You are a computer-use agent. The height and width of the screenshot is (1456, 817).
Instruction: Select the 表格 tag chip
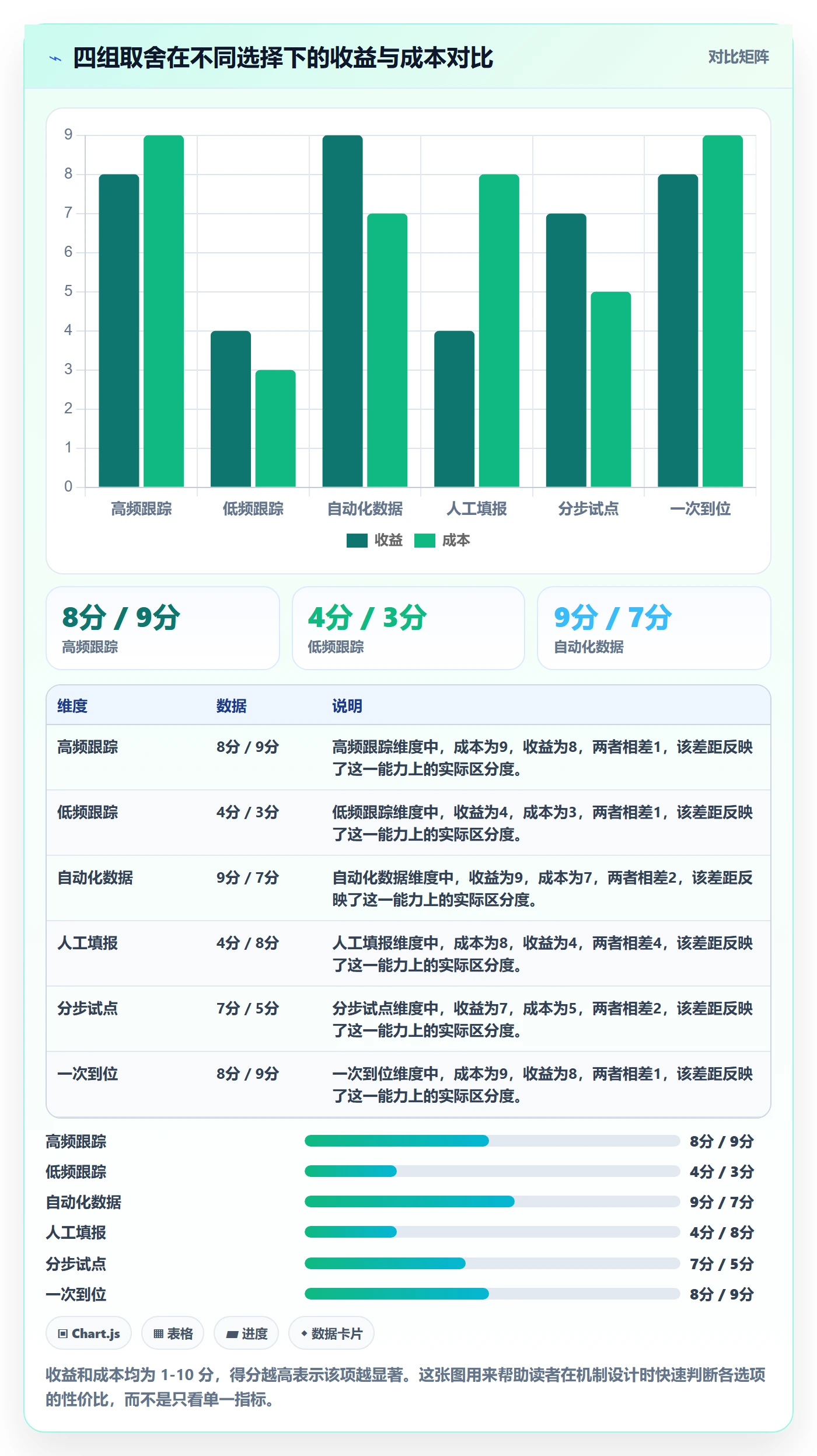pos(173,1333)
